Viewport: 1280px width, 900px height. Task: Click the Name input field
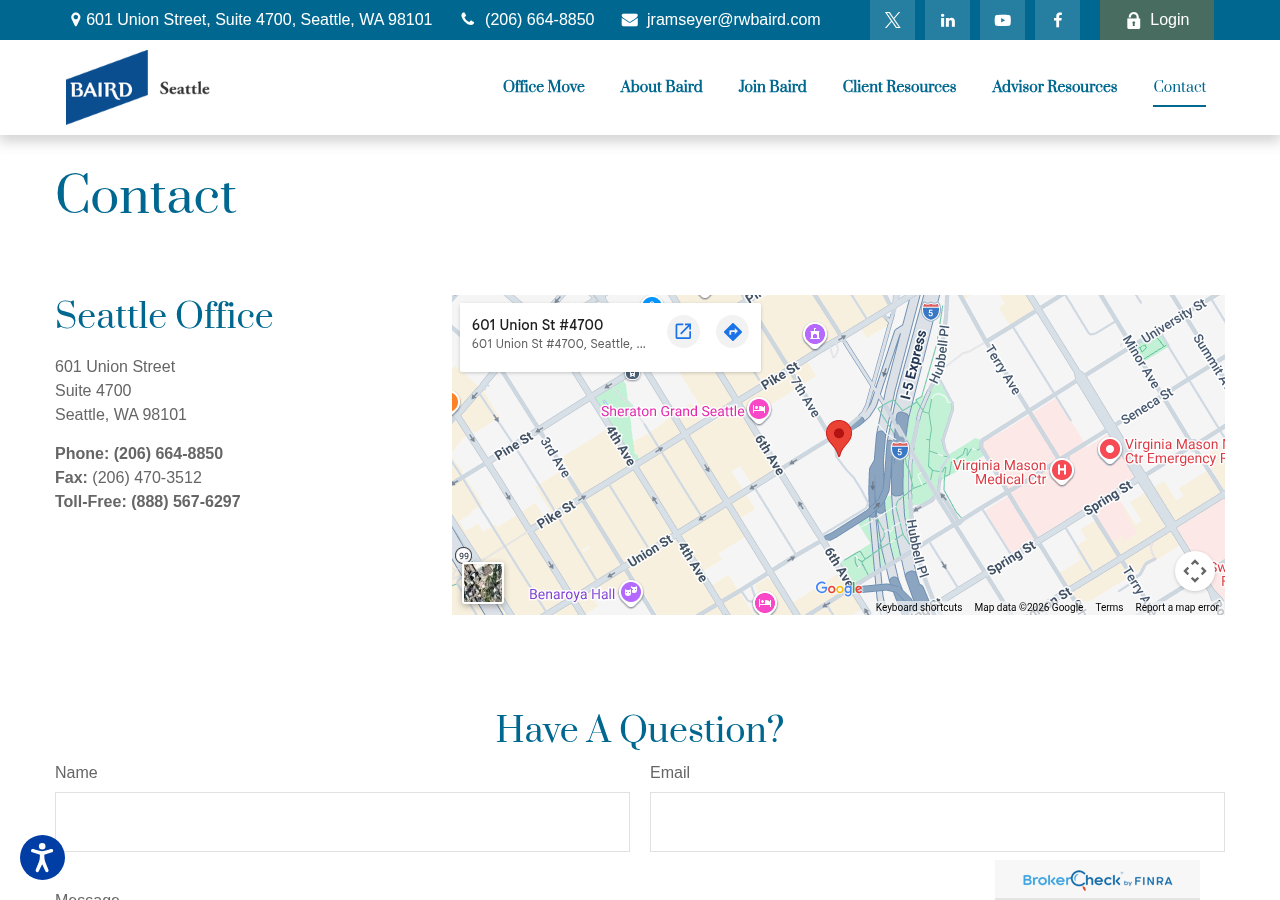pos(342,822)
